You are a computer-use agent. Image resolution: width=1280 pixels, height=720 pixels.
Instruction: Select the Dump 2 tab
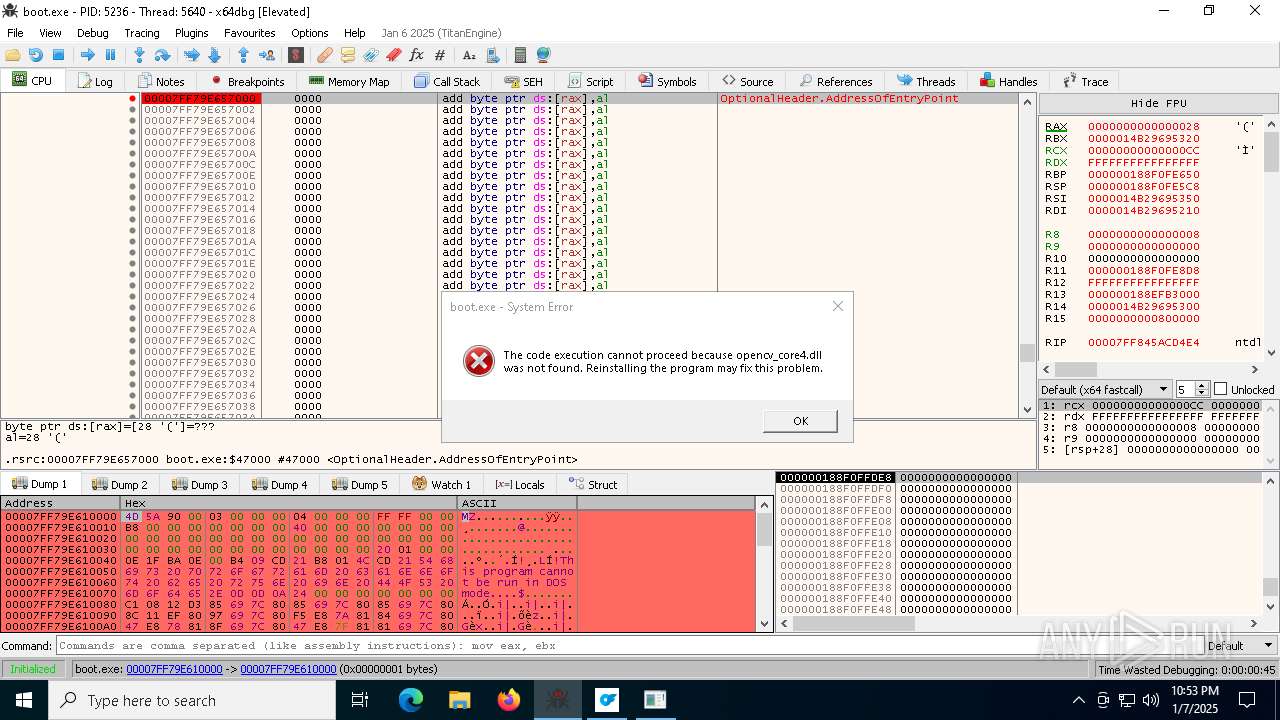click(119, 484)
